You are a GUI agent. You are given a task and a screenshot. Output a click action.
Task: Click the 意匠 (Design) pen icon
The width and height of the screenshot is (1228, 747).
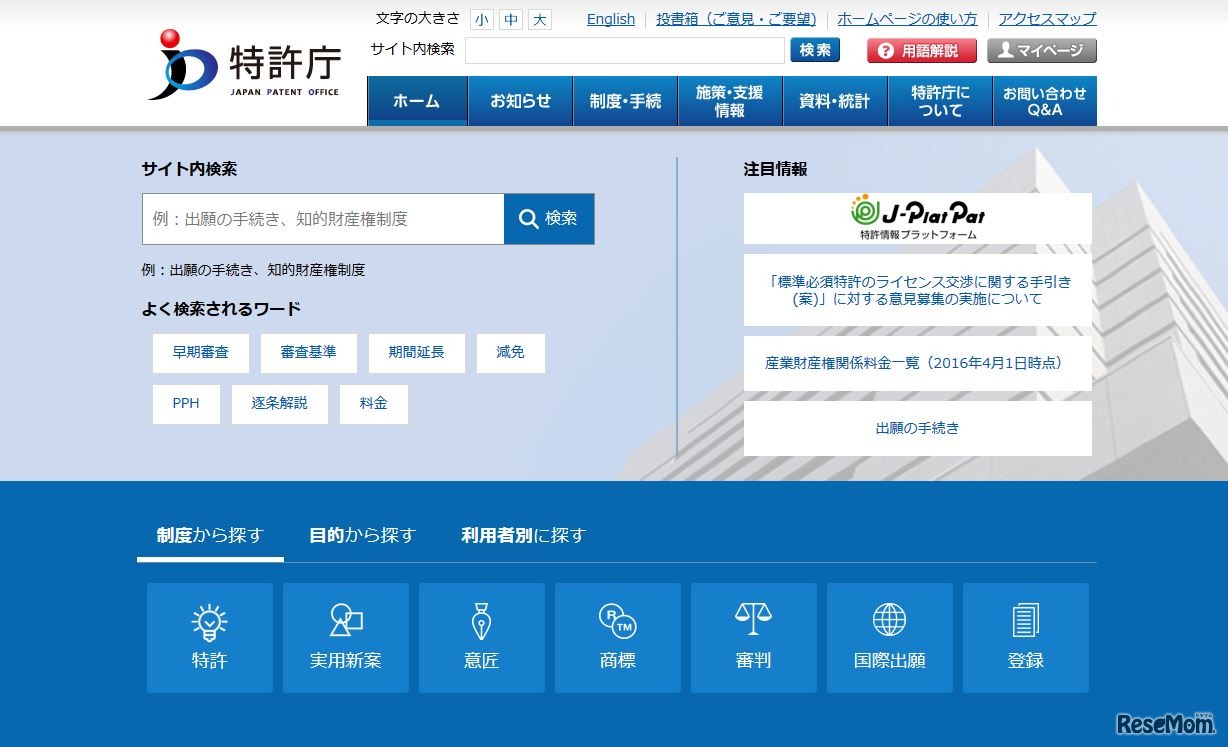[481, 637]
